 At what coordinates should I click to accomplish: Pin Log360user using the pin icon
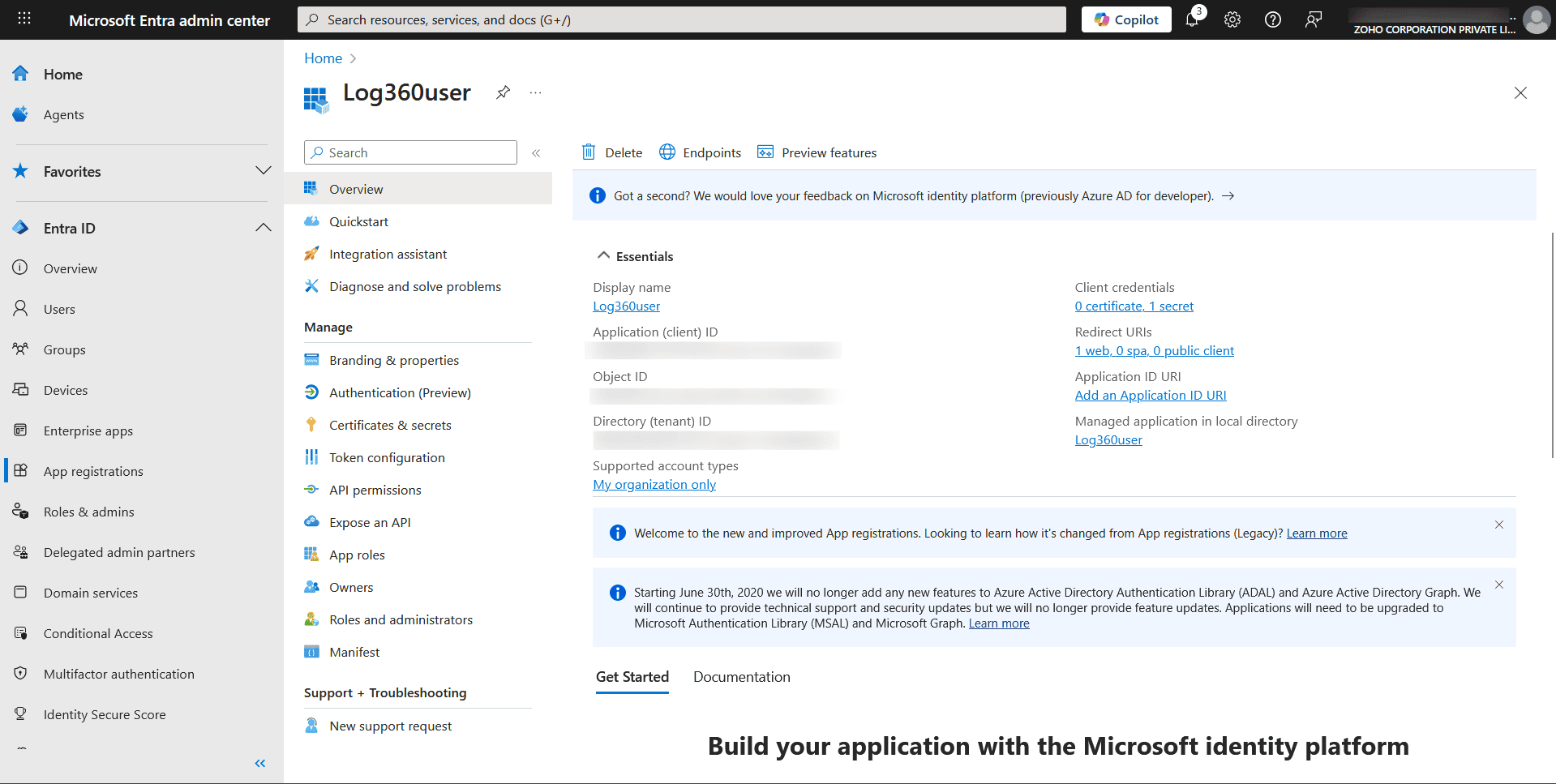(x=503, y=92)
